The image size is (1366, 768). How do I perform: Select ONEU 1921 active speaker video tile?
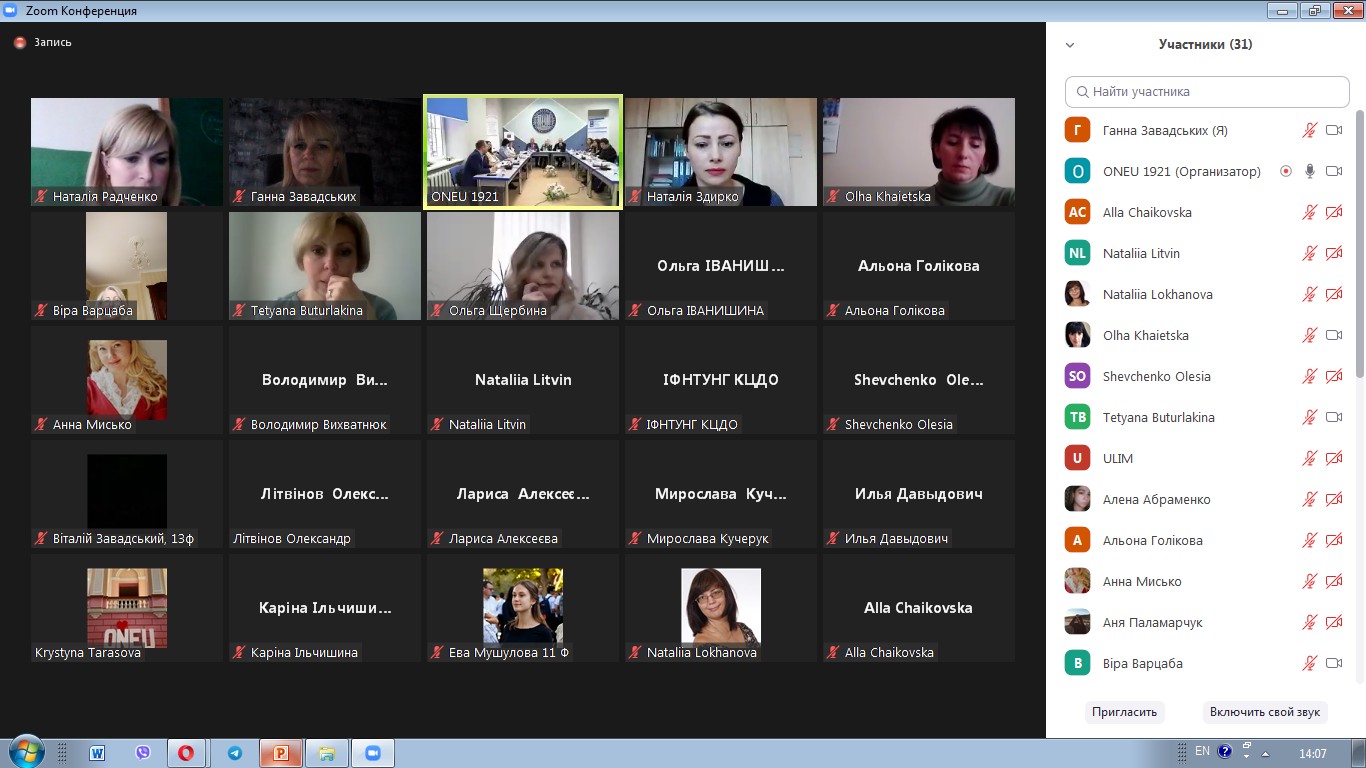(x=523, y=152)
